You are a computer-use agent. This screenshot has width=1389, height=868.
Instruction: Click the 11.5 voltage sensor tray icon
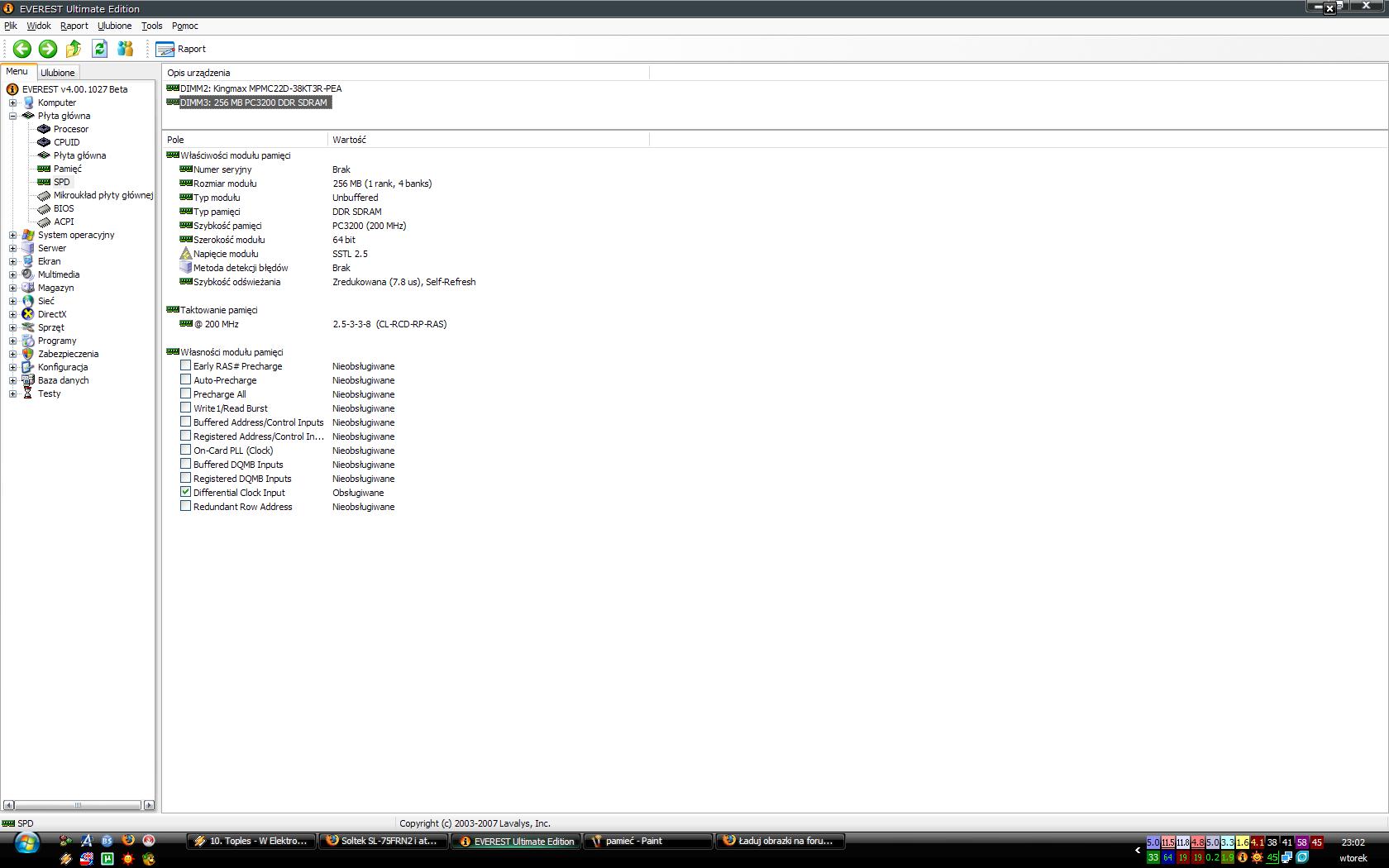[x=1168, y=842]
